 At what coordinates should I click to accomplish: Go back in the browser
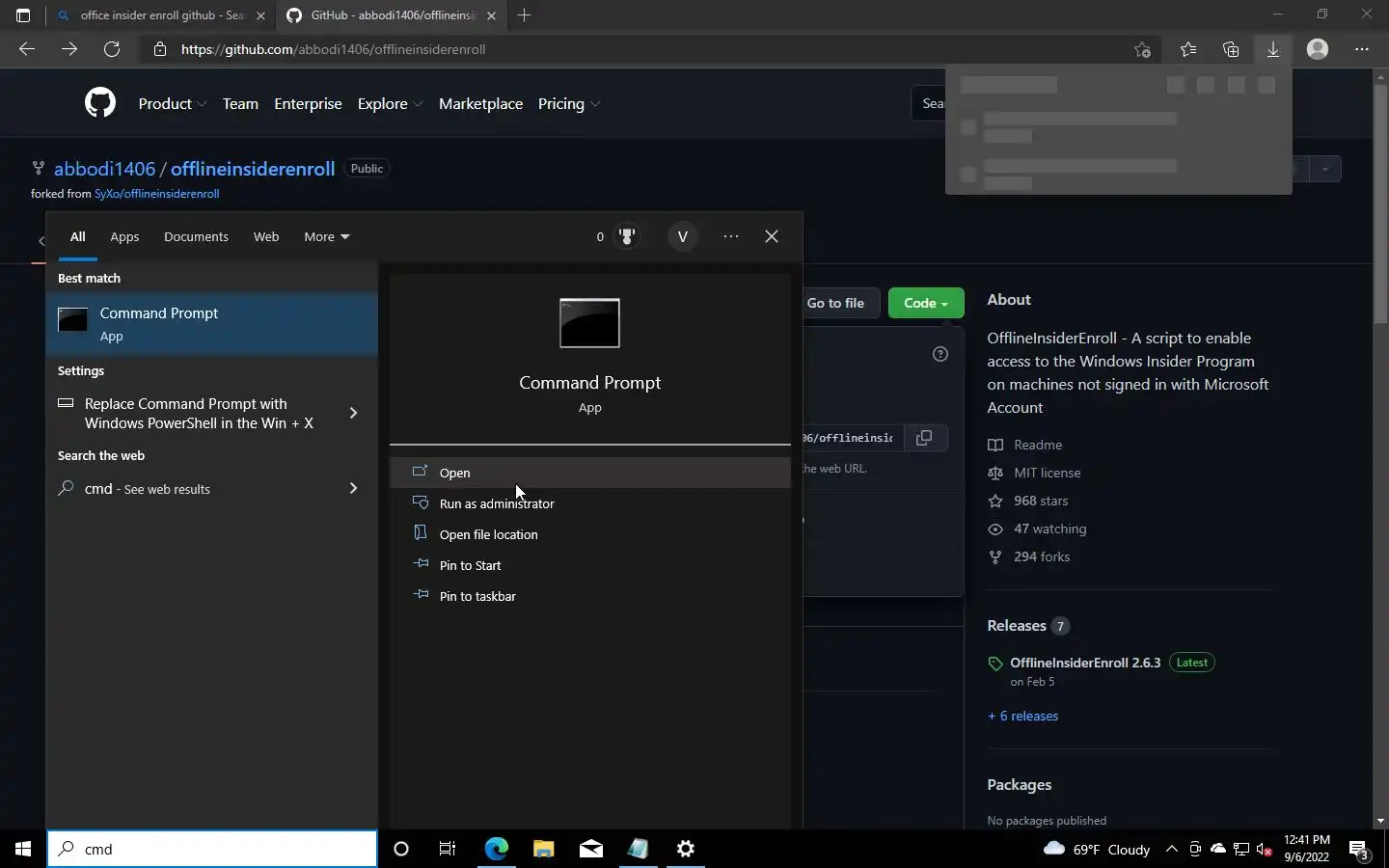click(x=27, y=49)
